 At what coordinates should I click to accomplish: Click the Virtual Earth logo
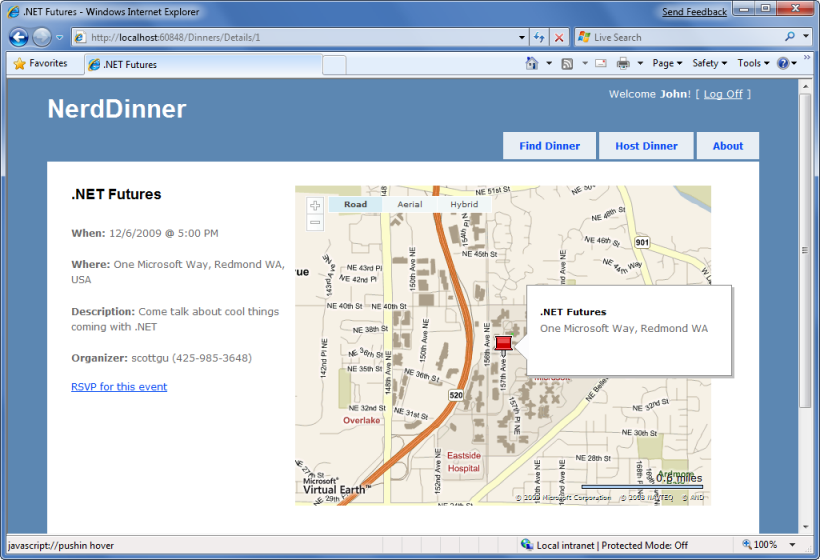[x=336, y=487]
